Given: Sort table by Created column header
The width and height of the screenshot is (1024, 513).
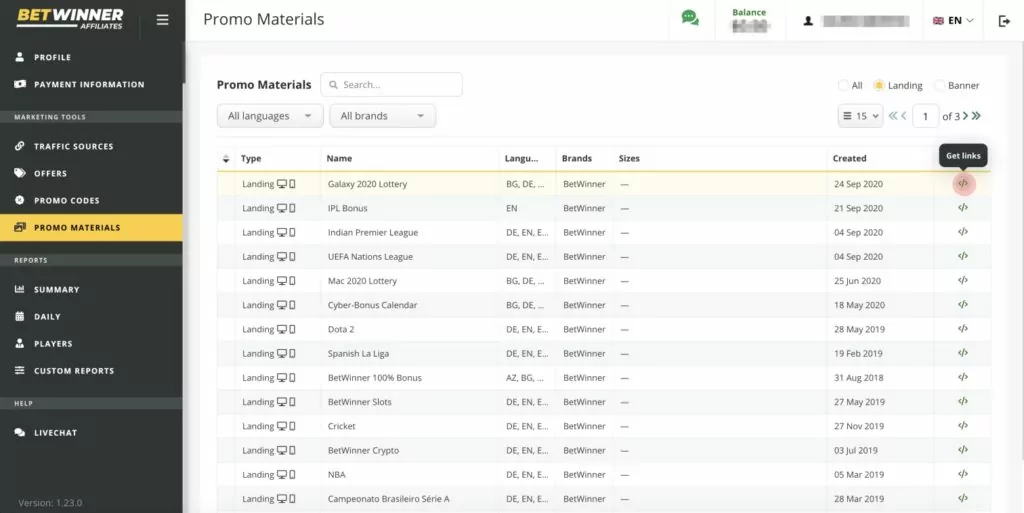Looking at the screenshot, I should tap(849, 158).
